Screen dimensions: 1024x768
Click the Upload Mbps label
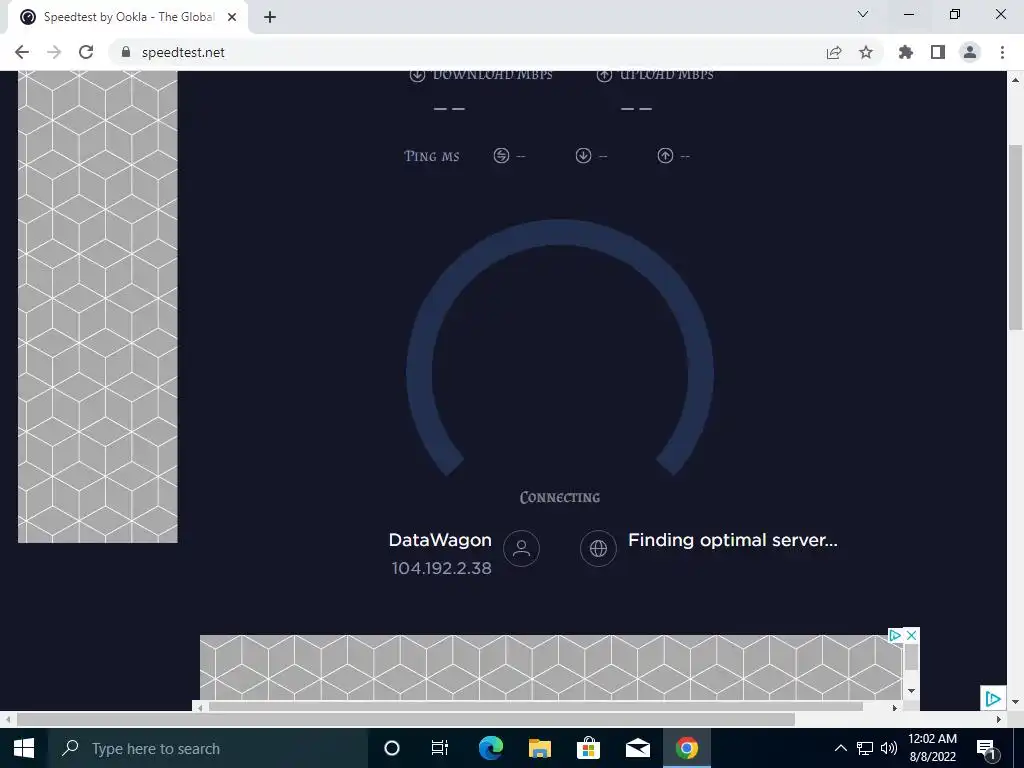click(x=667, y=75)
